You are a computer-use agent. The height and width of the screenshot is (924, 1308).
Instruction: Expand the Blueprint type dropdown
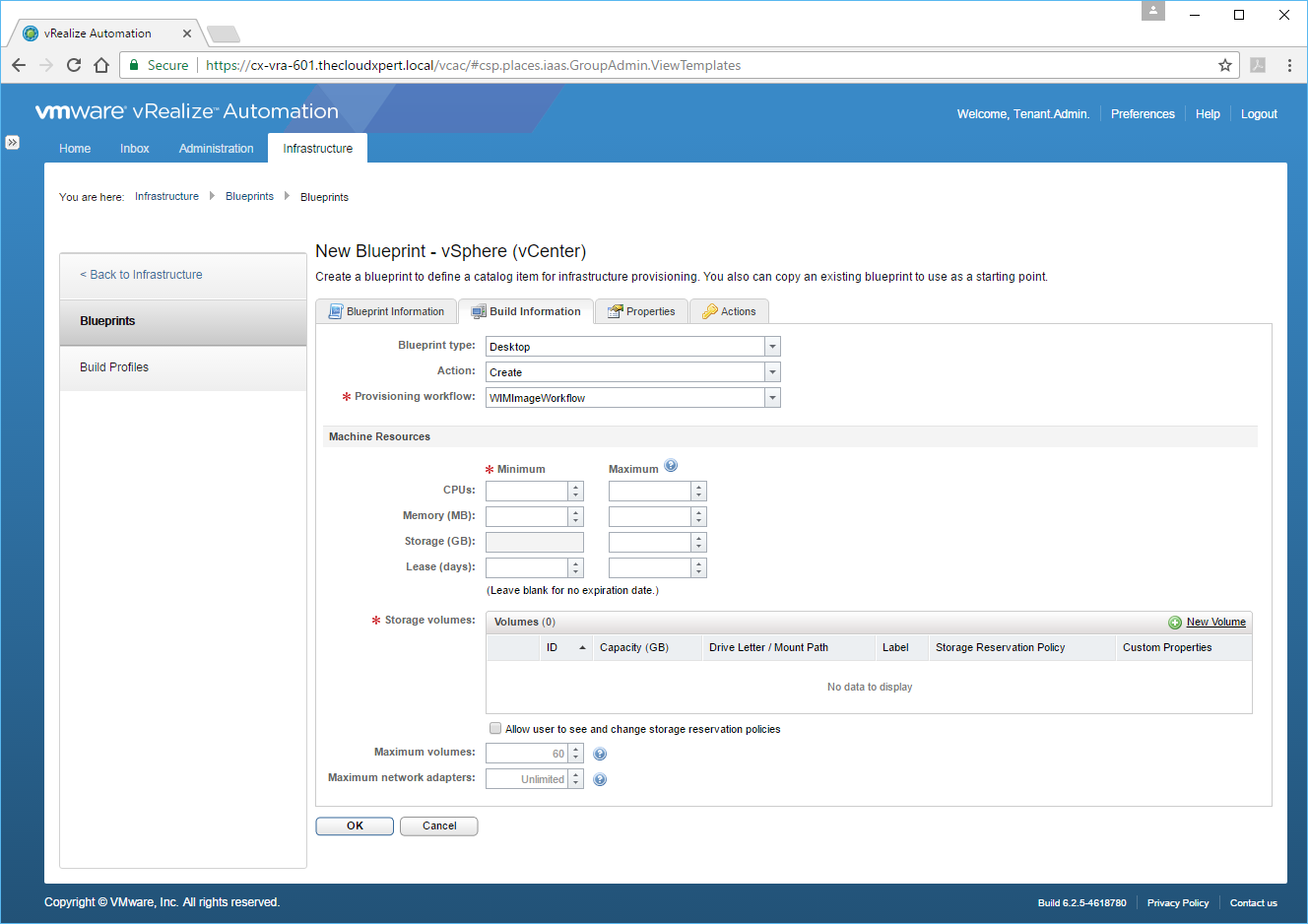point(772,347)
